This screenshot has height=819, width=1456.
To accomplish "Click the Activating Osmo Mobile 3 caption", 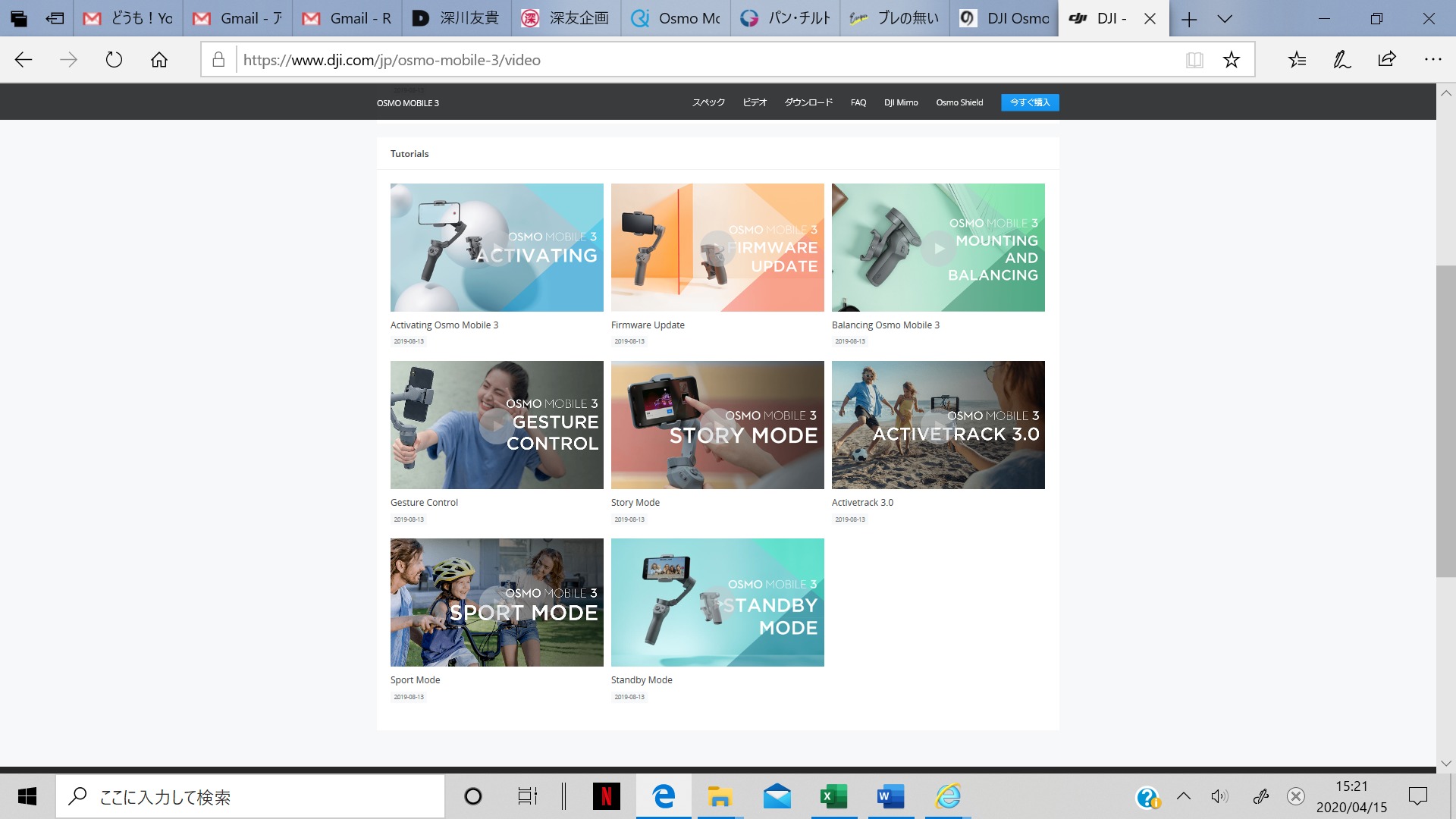I will [444, 325].
